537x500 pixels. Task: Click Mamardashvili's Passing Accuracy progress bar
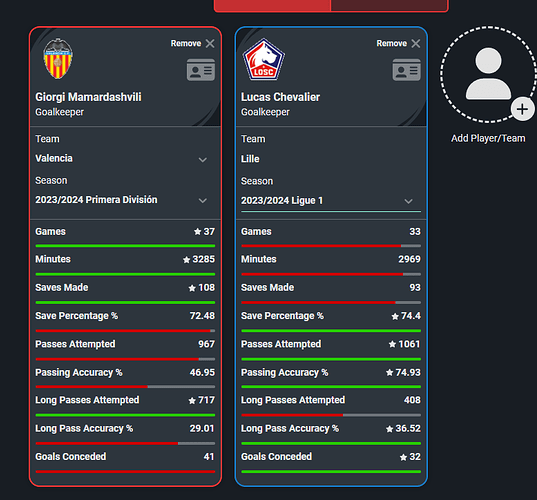point(125,387)
